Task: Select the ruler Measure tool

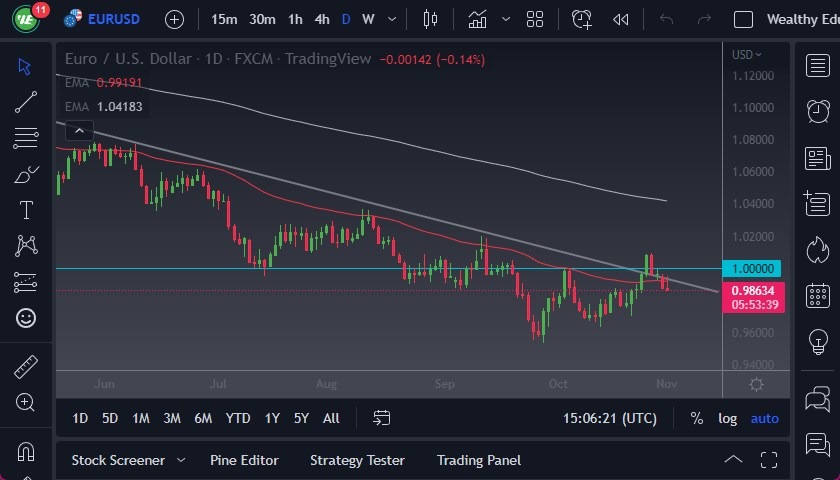Action: coord(26,367)
